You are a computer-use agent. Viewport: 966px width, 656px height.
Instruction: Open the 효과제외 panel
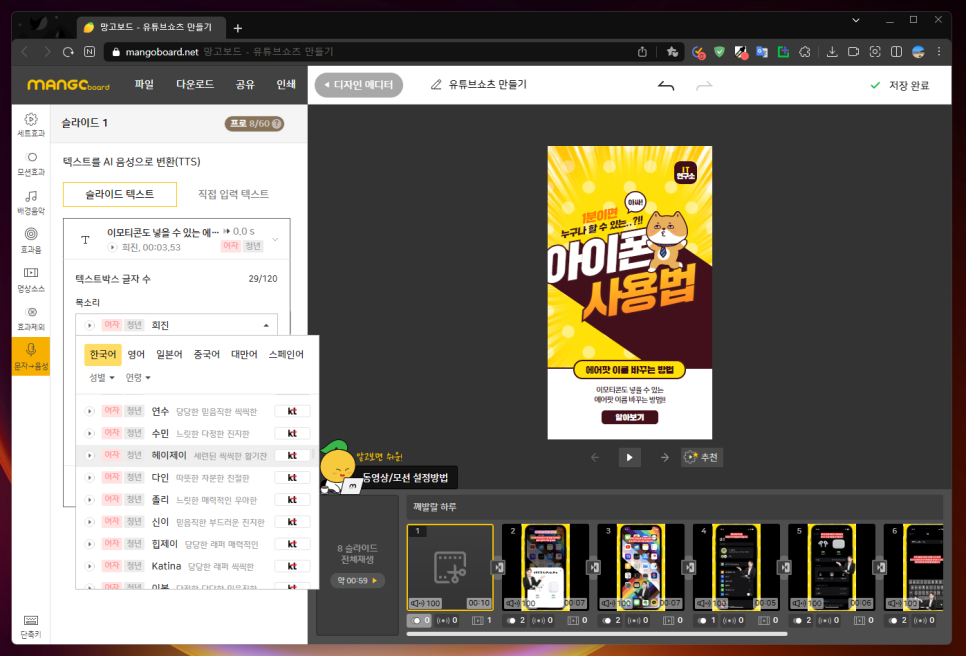click(x=31, y=318)
